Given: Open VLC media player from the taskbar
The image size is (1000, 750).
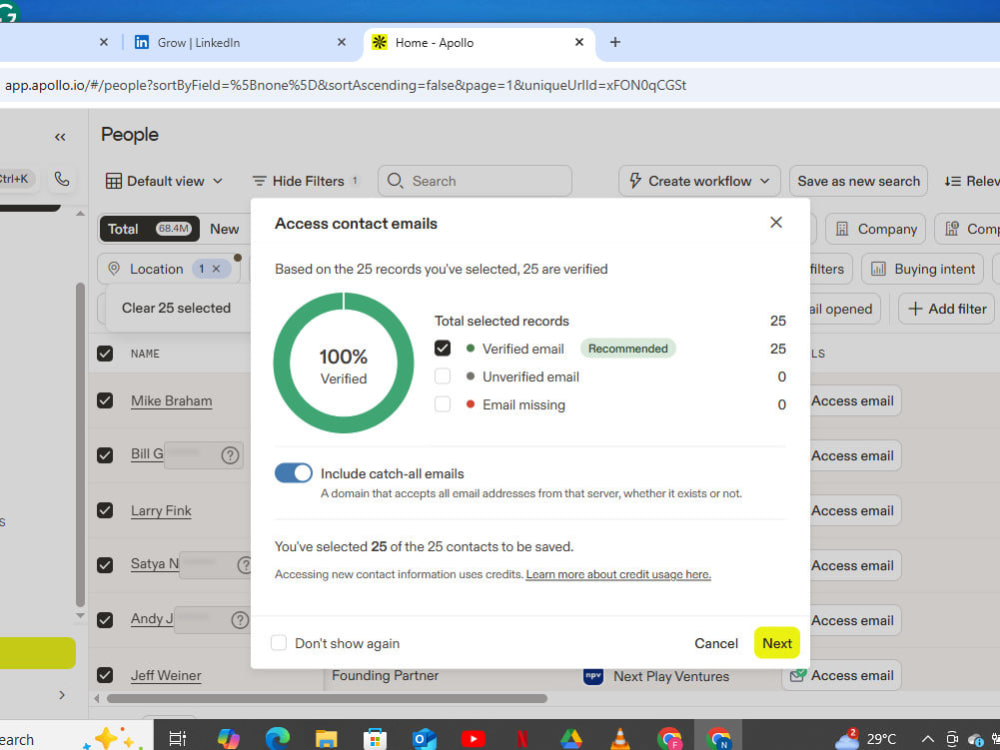Looking at the screenshot, I should pyautogui.click(x=619, y=739).
